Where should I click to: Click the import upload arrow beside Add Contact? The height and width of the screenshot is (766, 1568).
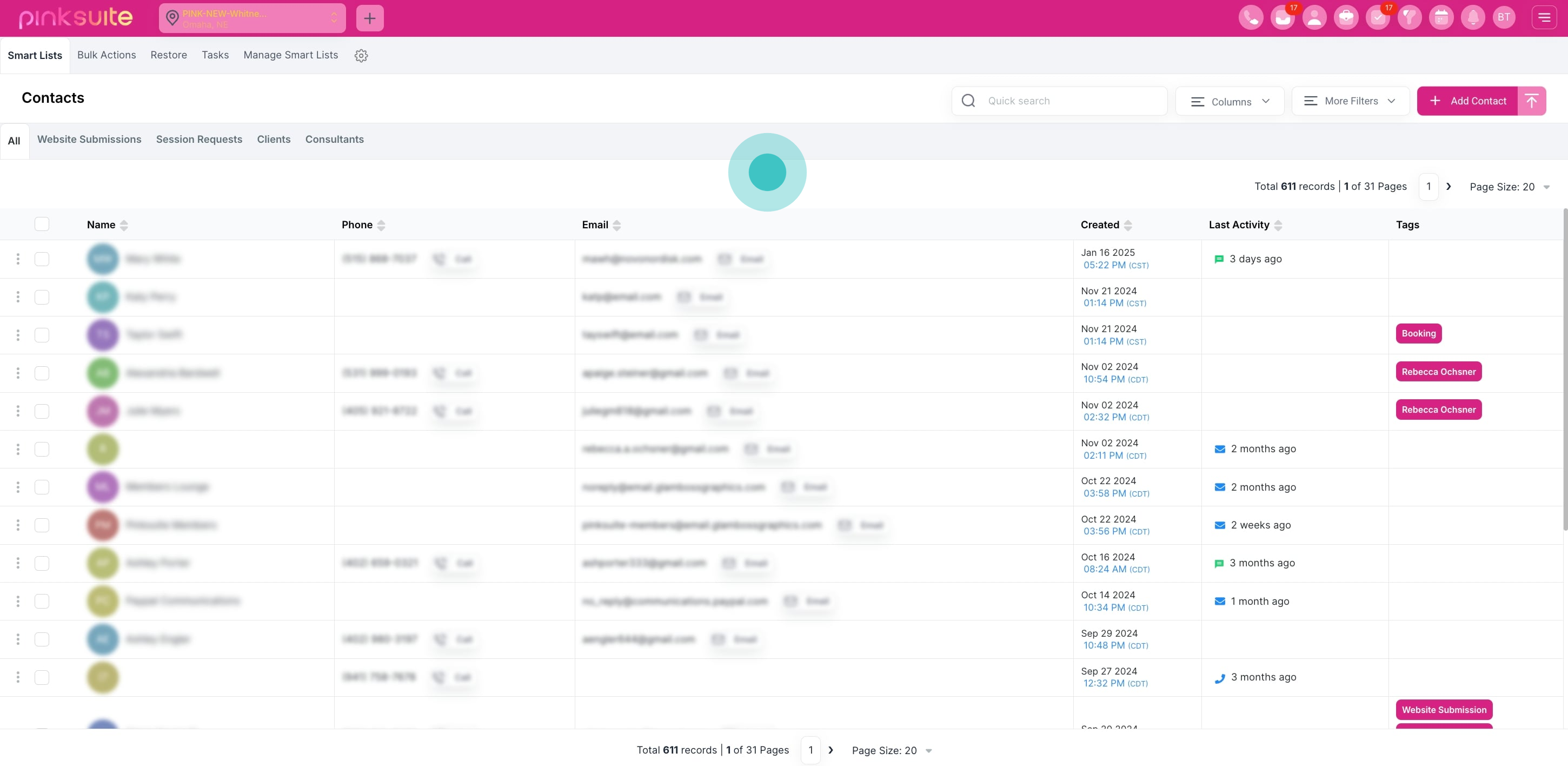tap(1531, 101)
